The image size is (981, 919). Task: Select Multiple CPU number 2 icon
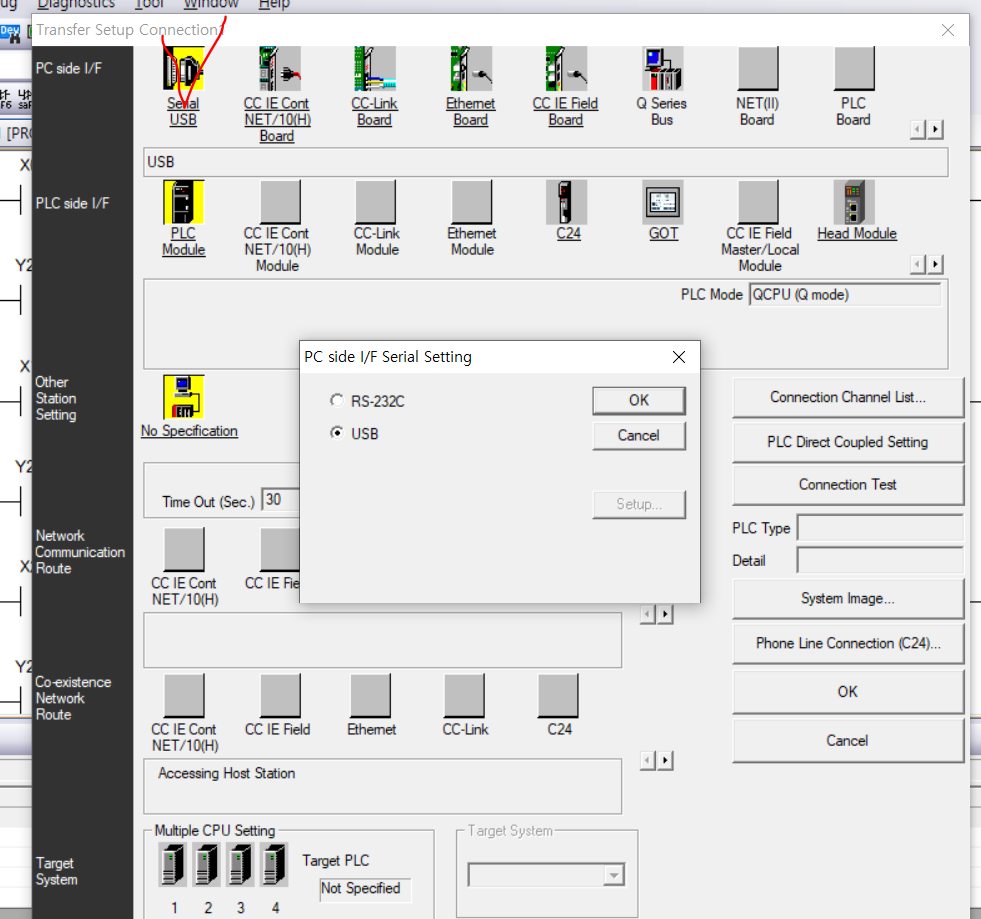pos(206,865)
